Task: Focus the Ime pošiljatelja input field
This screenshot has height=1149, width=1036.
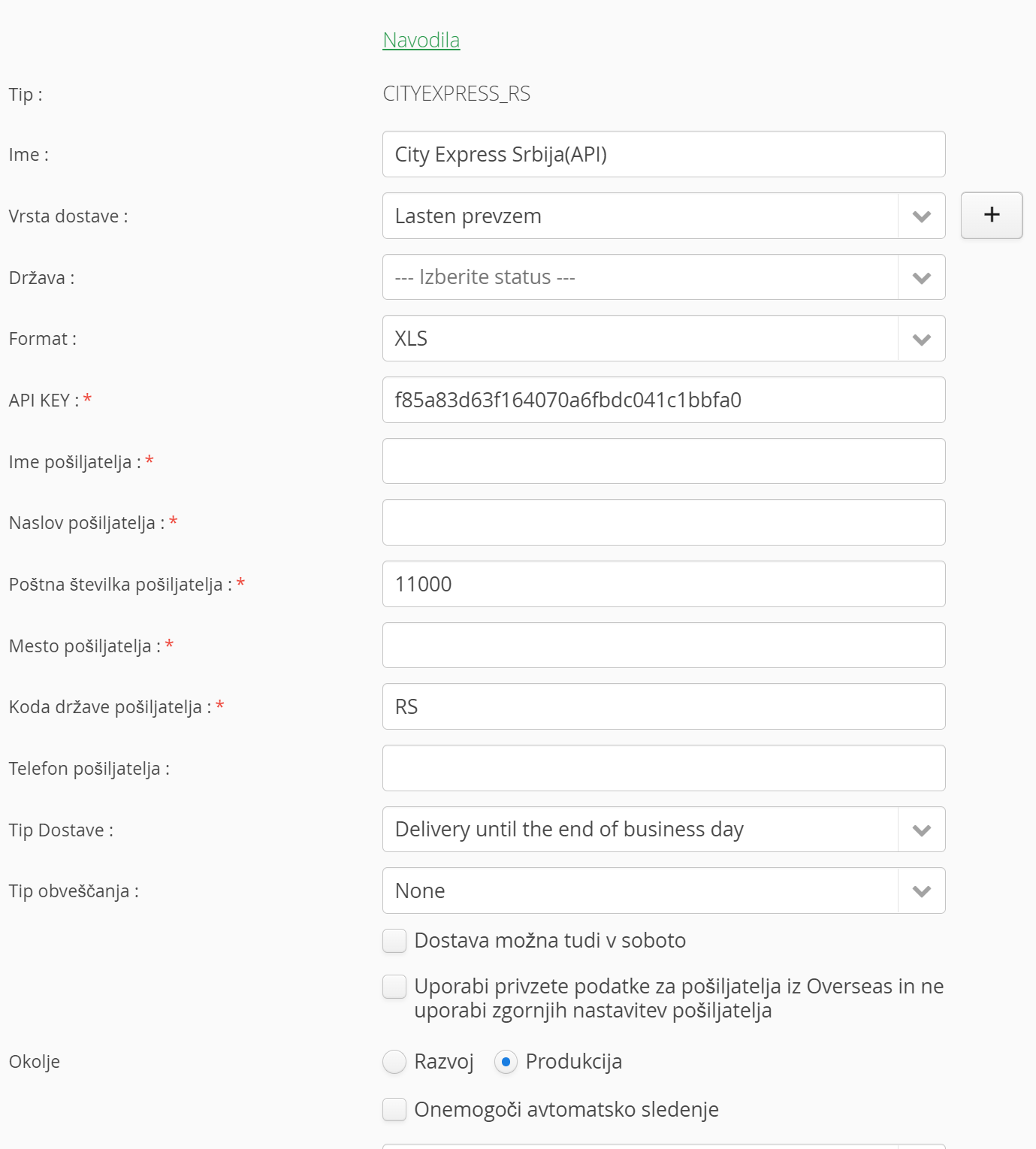Action: 663,461
